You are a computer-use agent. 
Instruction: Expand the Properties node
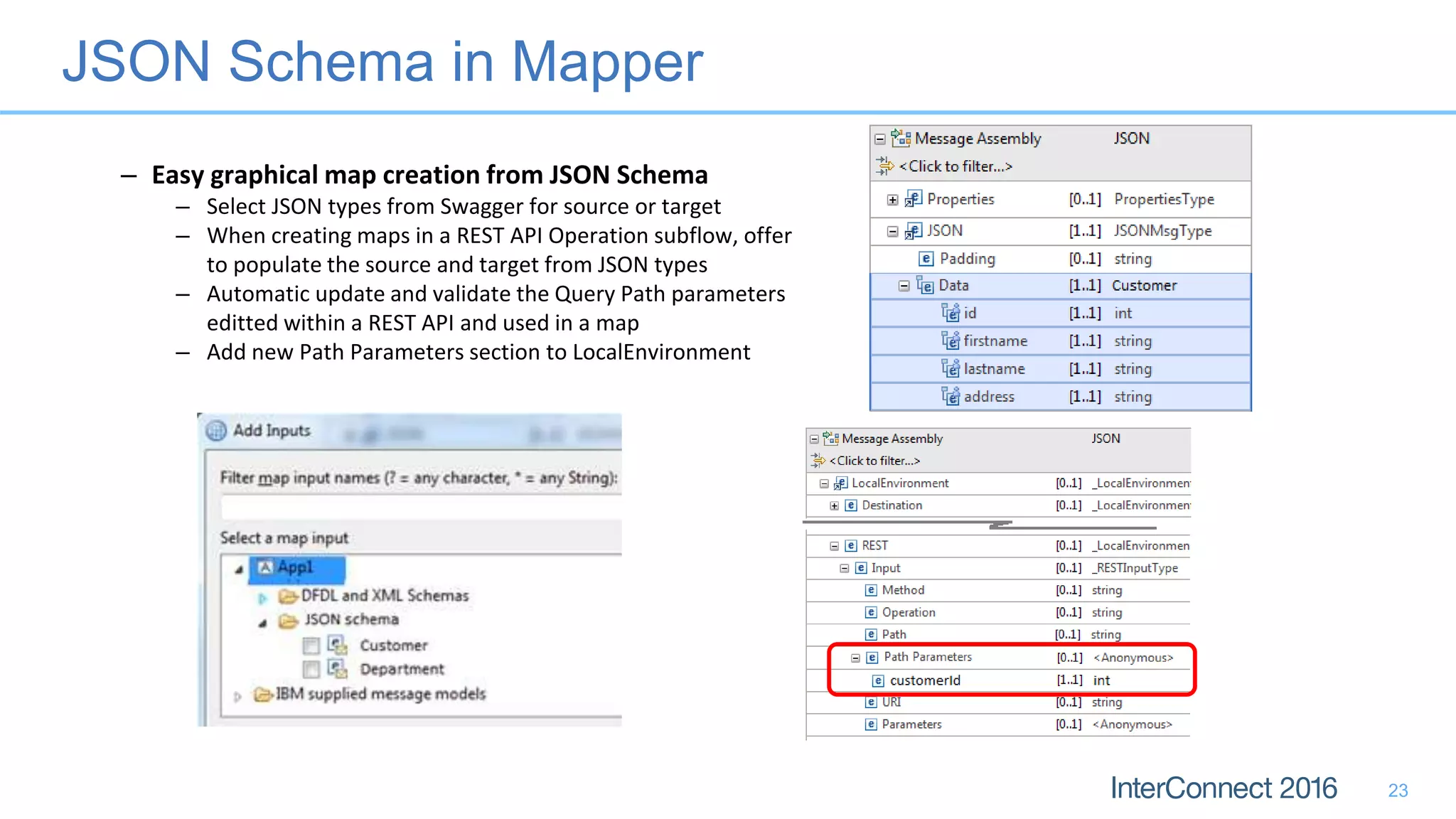coord(893,200)
